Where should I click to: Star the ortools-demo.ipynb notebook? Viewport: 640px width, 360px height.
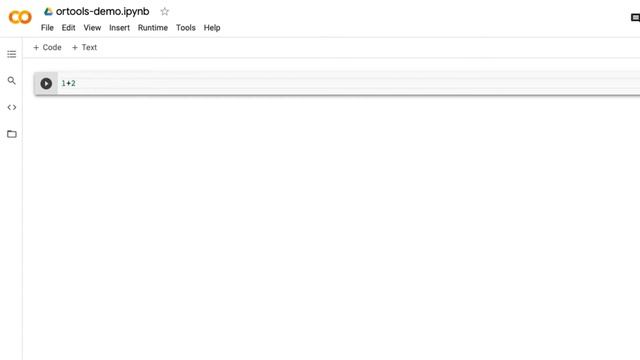click(164, 12)
